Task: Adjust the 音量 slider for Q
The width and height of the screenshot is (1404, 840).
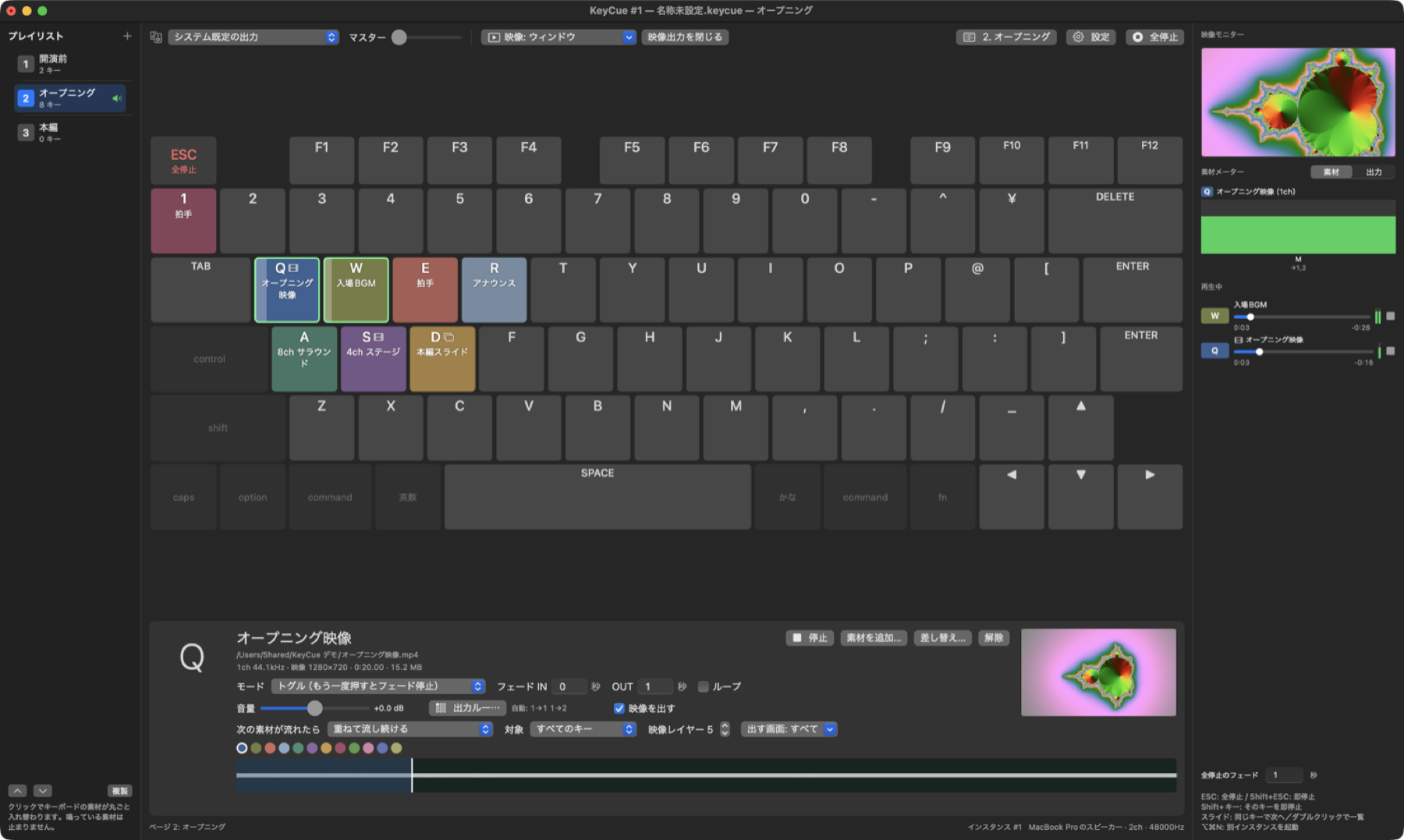Action: tap(314, 708)
